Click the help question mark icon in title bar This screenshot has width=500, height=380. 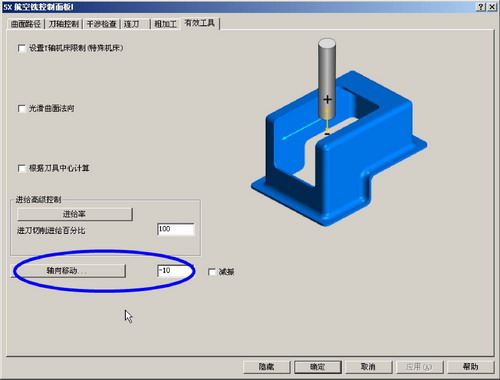(x=480, y=7)
